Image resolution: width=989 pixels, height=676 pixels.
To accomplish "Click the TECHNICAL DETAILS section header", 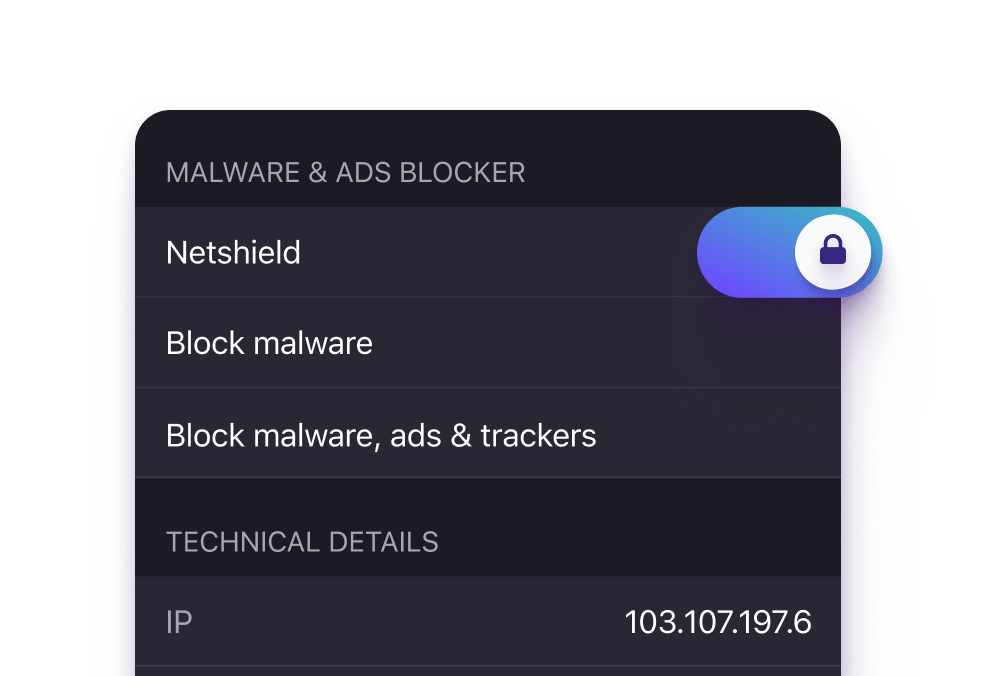I will [x=302, y=542].
